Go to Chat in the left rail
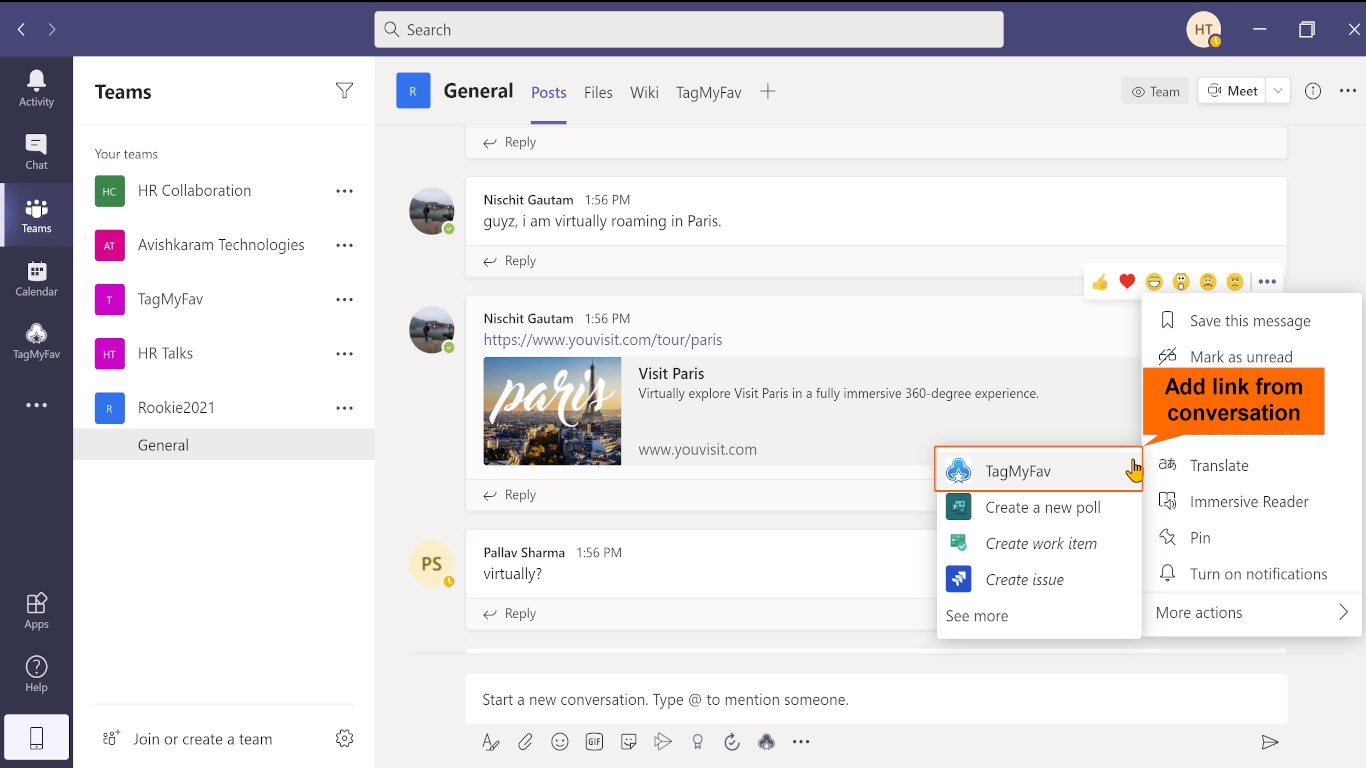The width and height of the screenshot is (1366, 768). tap(36, 152)
